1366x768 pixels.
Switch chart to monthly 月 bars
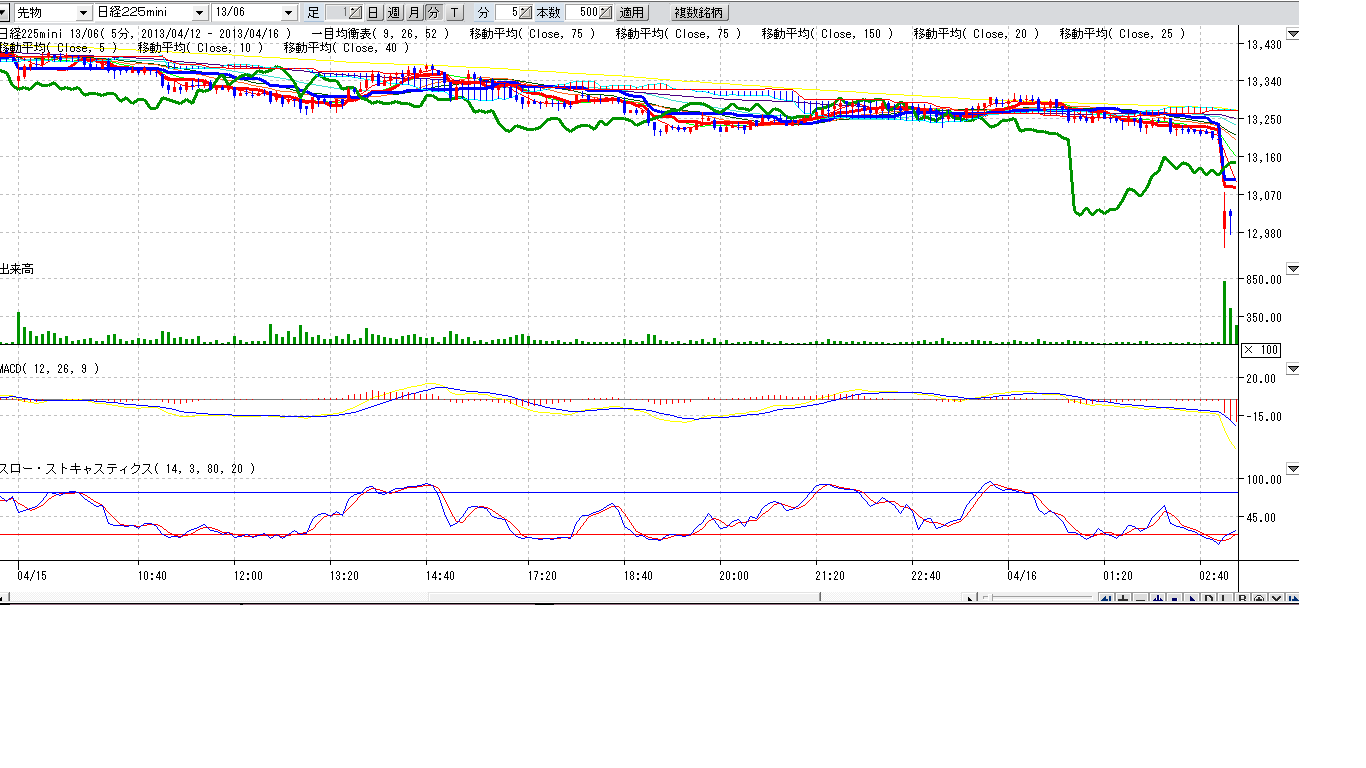tap(414, 13)
